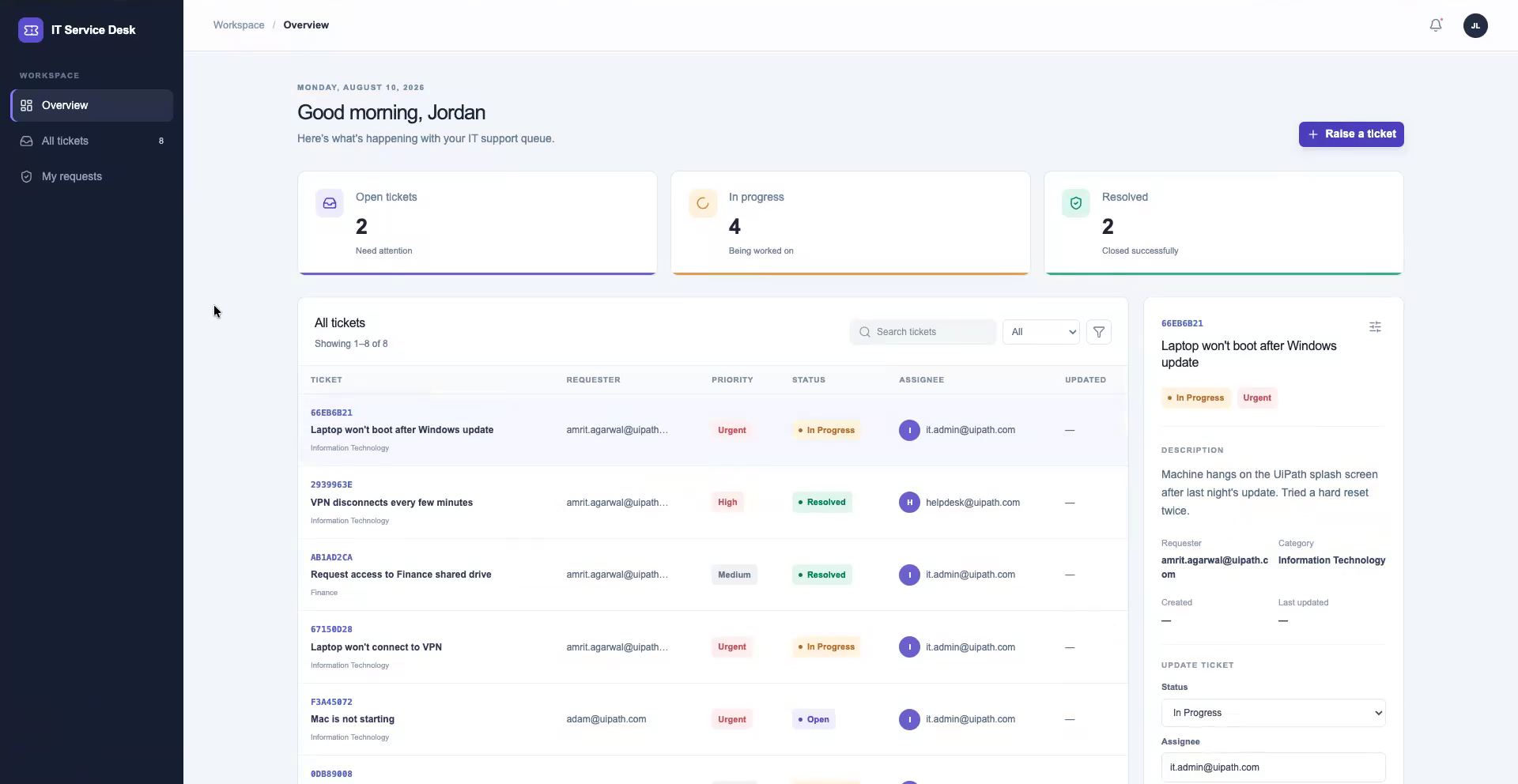This screenshot has width=1518, height=784.
Task: Click Urgent badge in detail panel
Action: (x=1257, y=398)
